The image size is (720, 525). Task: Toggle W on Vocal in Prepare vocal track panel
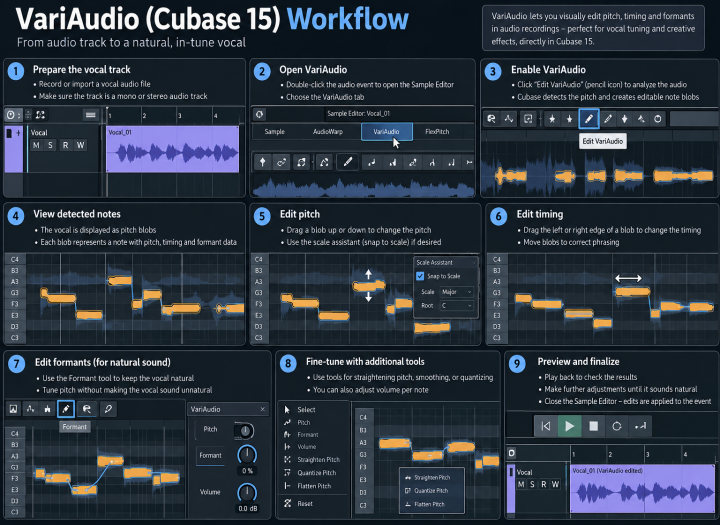(x=80, y=146)
